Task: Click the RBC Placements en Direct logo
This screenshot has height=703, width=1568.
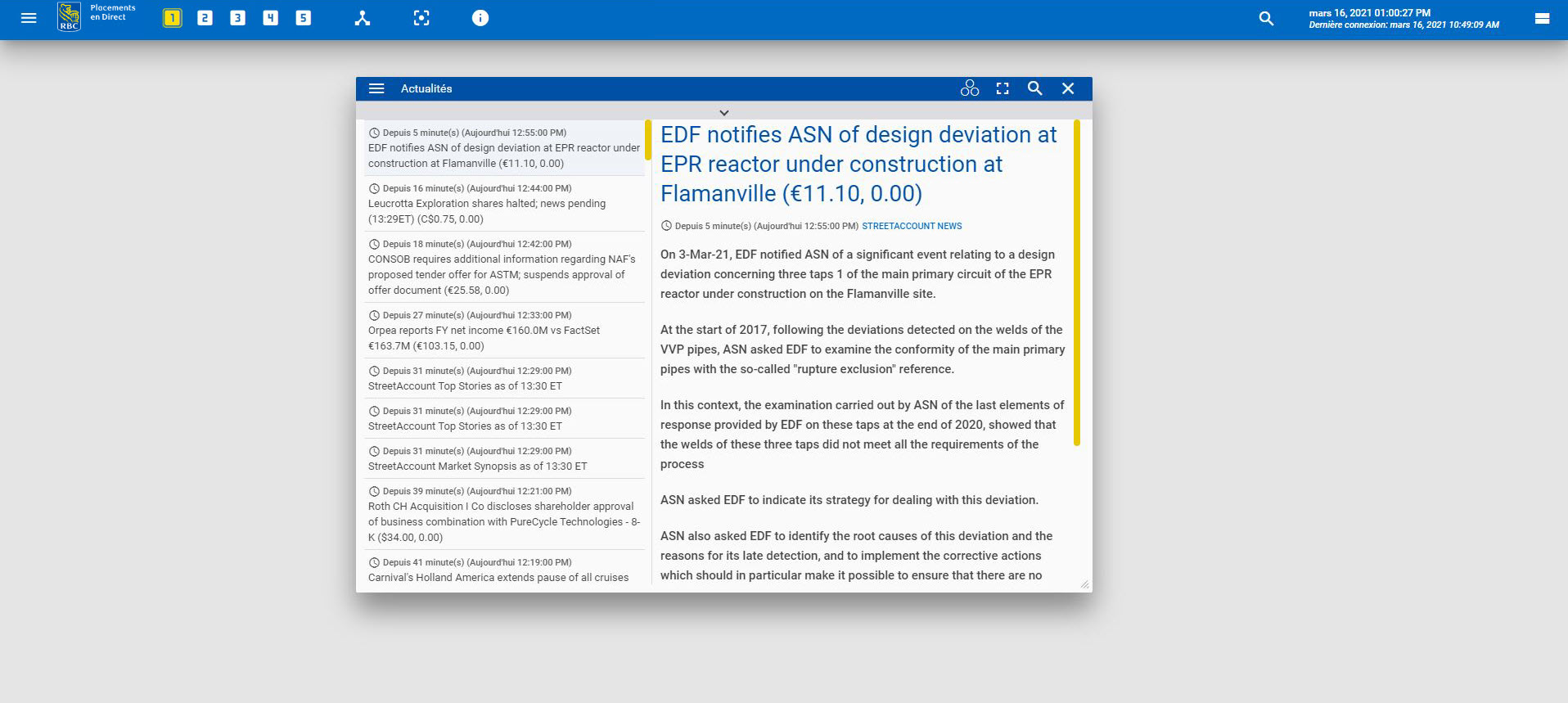Action: pos(97,17)
